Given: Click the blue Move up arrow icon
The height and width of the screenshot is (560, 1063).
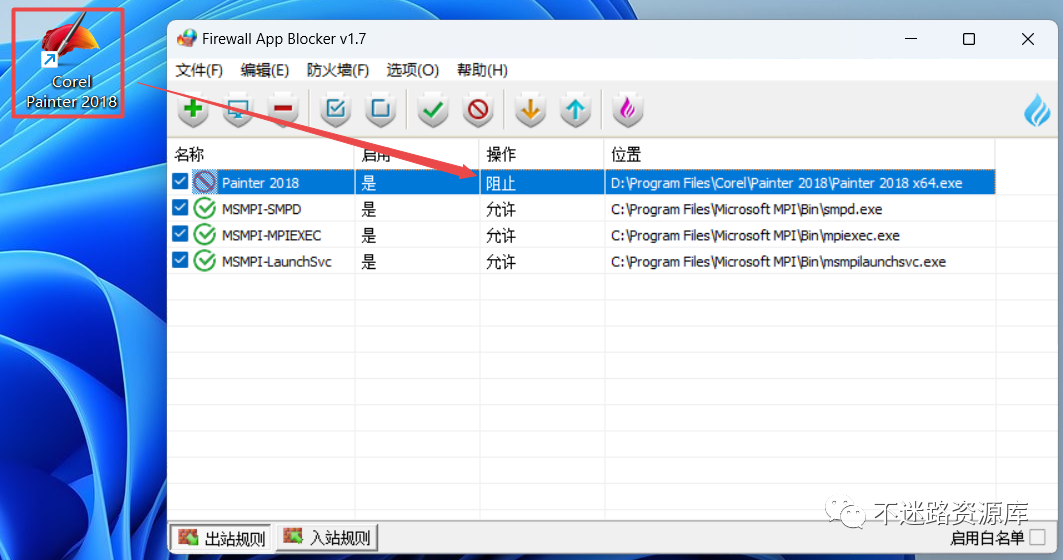Looking at the screenshot, I should (576, 109).
